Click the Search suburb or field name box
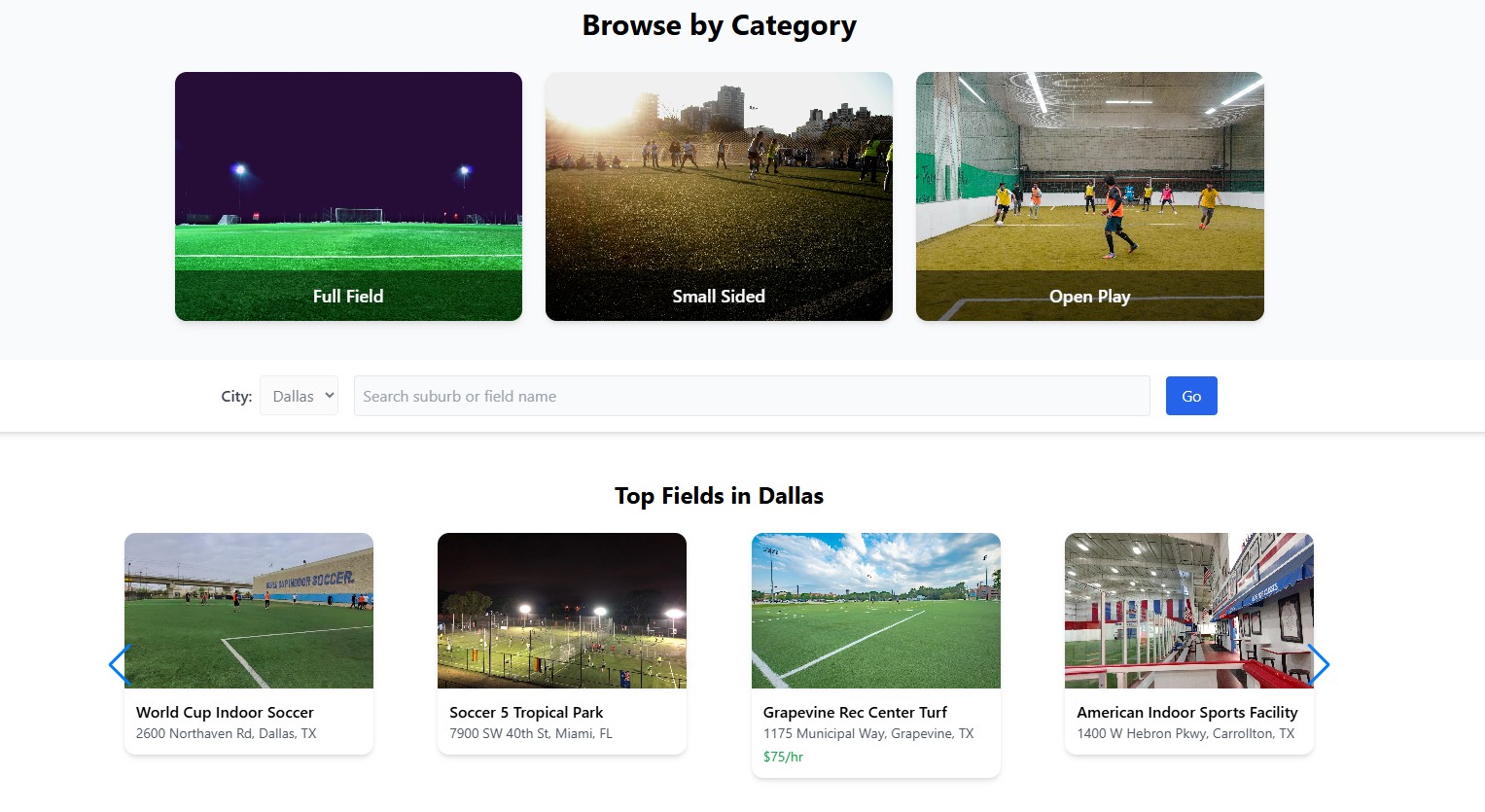The image size is (1485, 812). click(751, 396)
